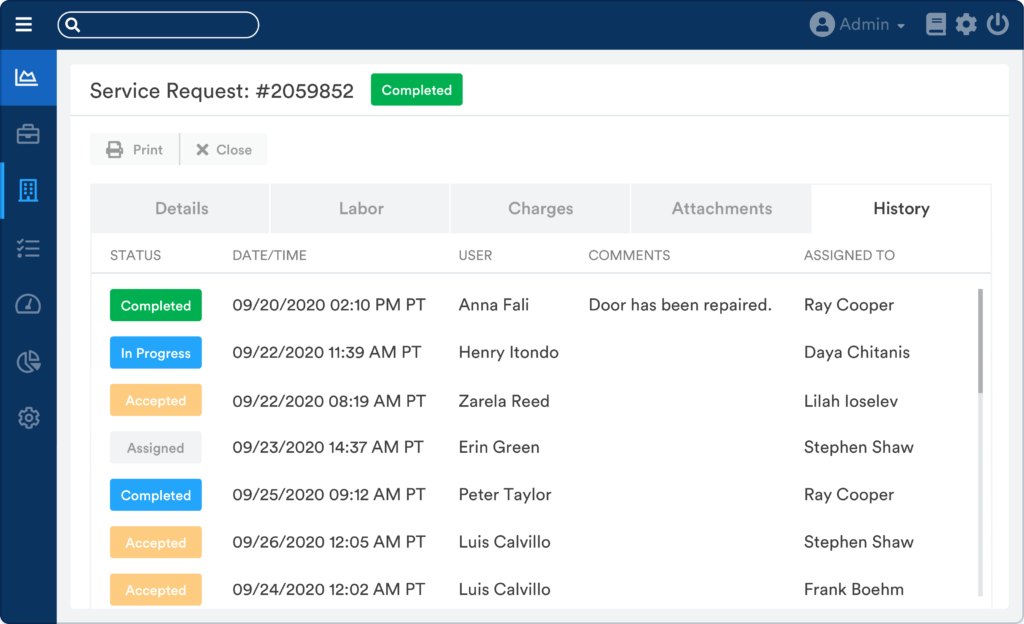This screenshot has width=1024, height=624.
Task: Click the Completed badge beside request title
Action: pyautogui.click(x=417, y=90)
